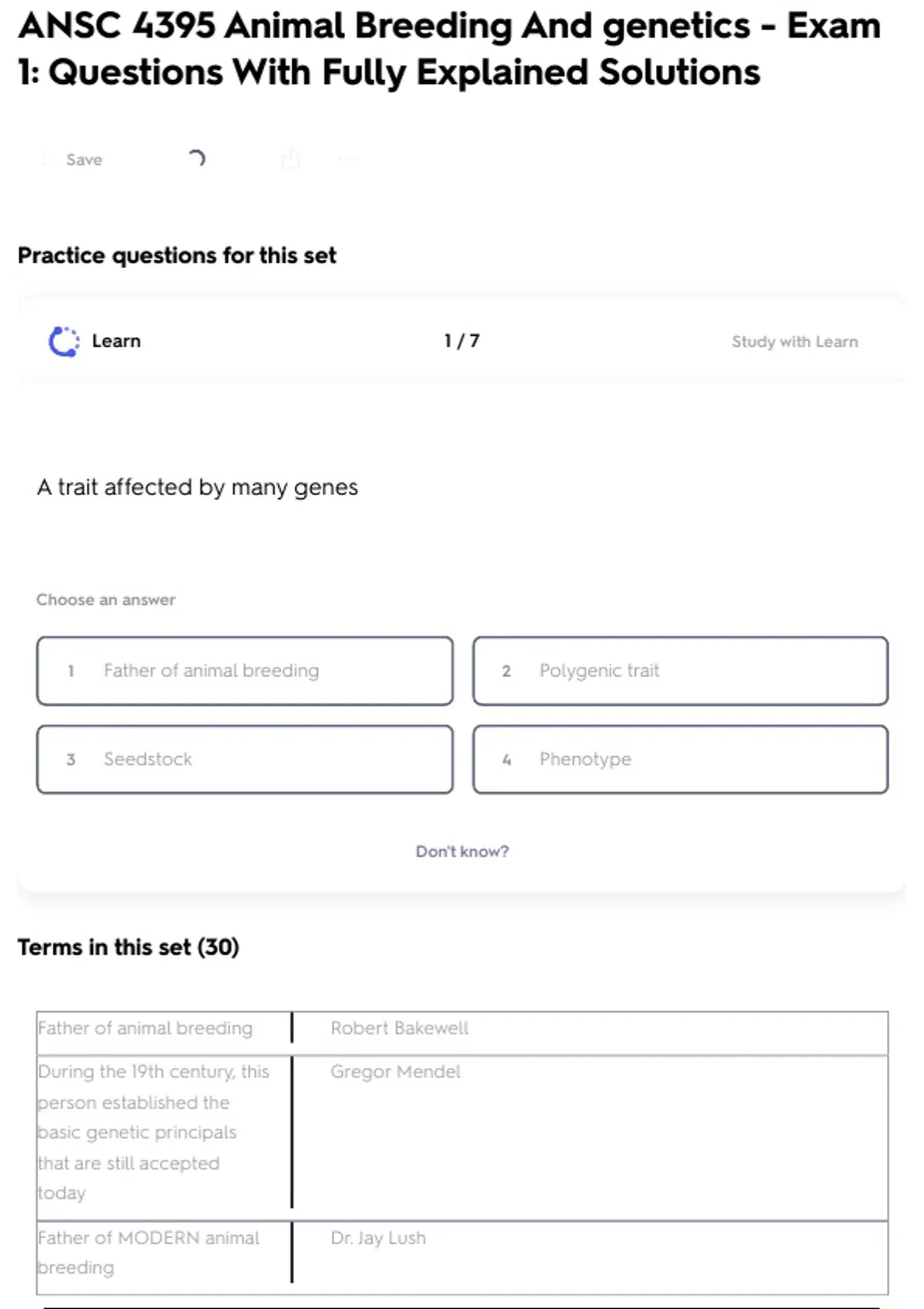Viewport: 924px width, 1309px height.
Task: Click the 'Don't know?' link
Action: [462, 852]
